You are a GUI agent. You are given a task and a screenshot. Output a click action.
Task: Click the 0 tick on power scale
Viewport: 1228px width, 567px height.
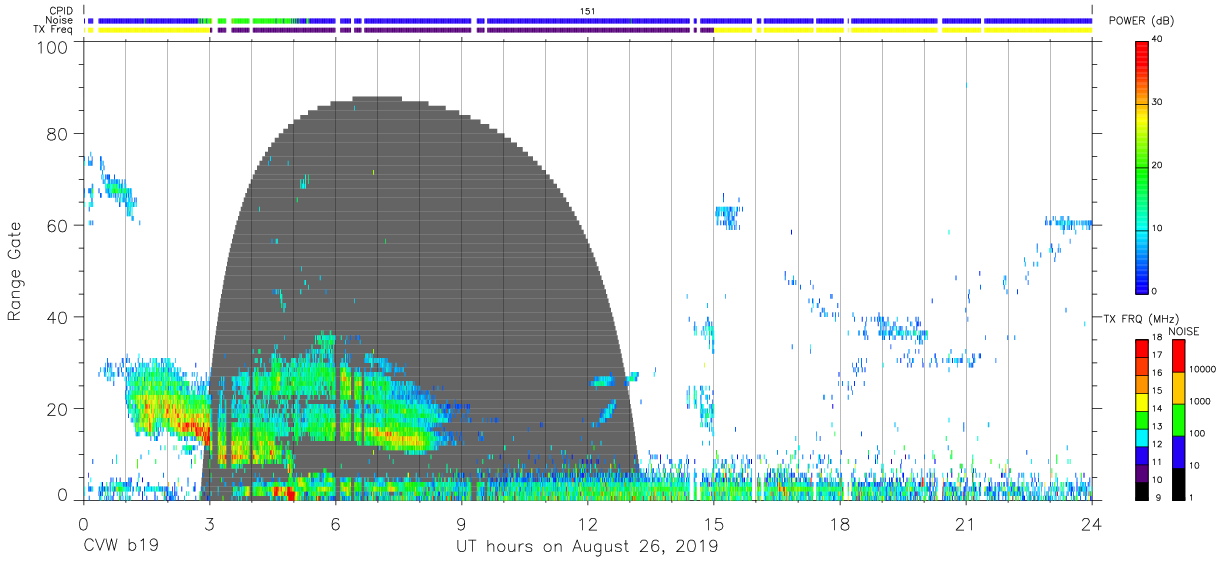1153,291
